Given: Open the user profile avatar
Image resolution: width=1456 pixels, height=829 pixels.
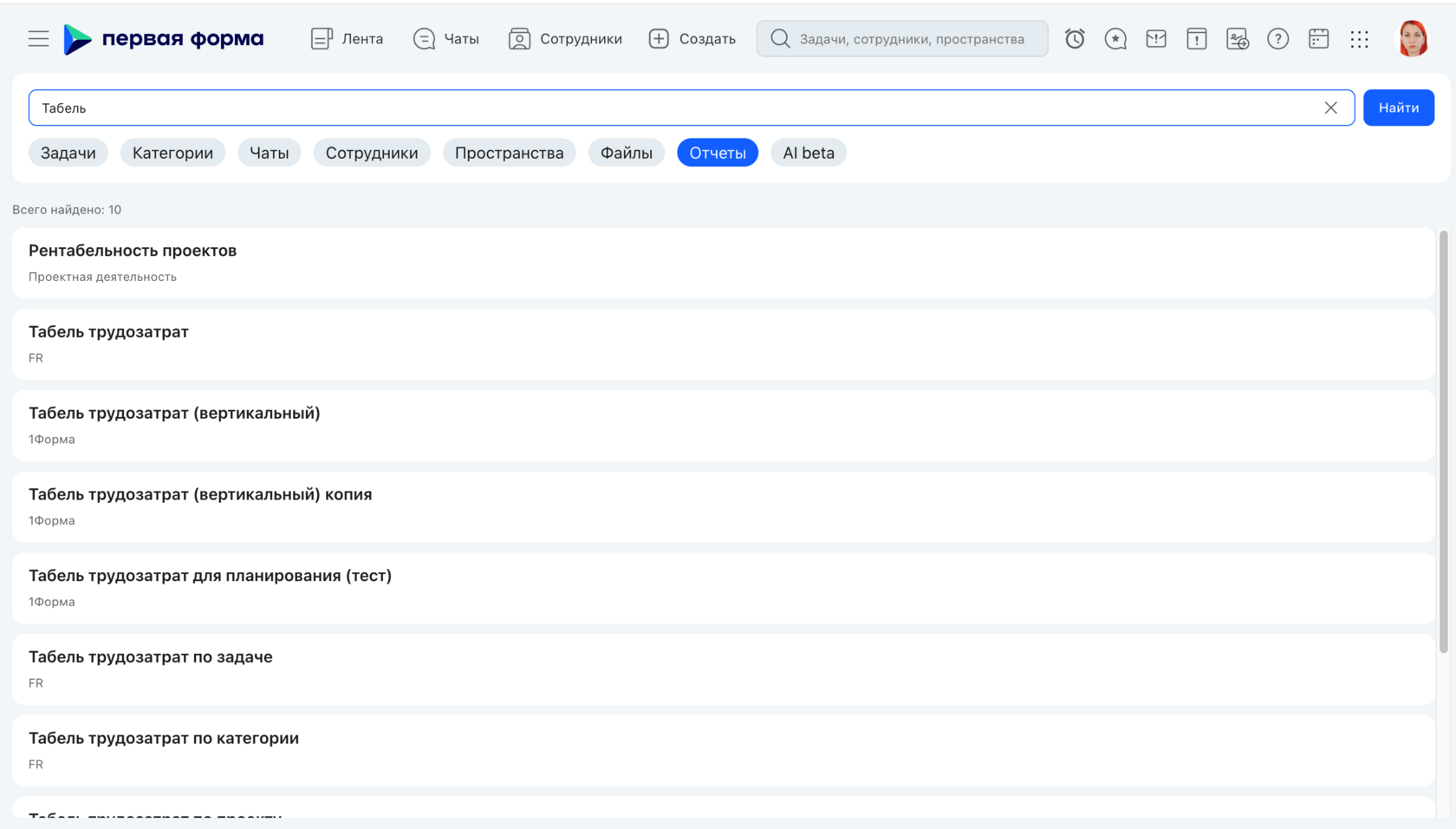Looking at the screenshot, I should 1413,38.
